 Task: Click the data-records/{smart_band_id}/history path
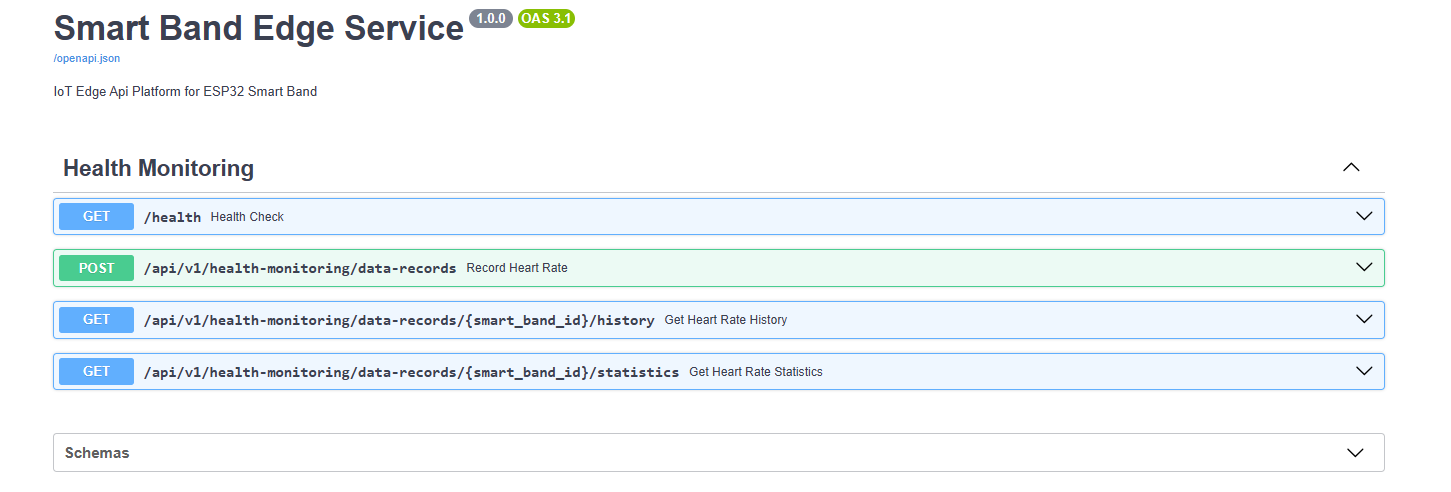tap(399, 320)
